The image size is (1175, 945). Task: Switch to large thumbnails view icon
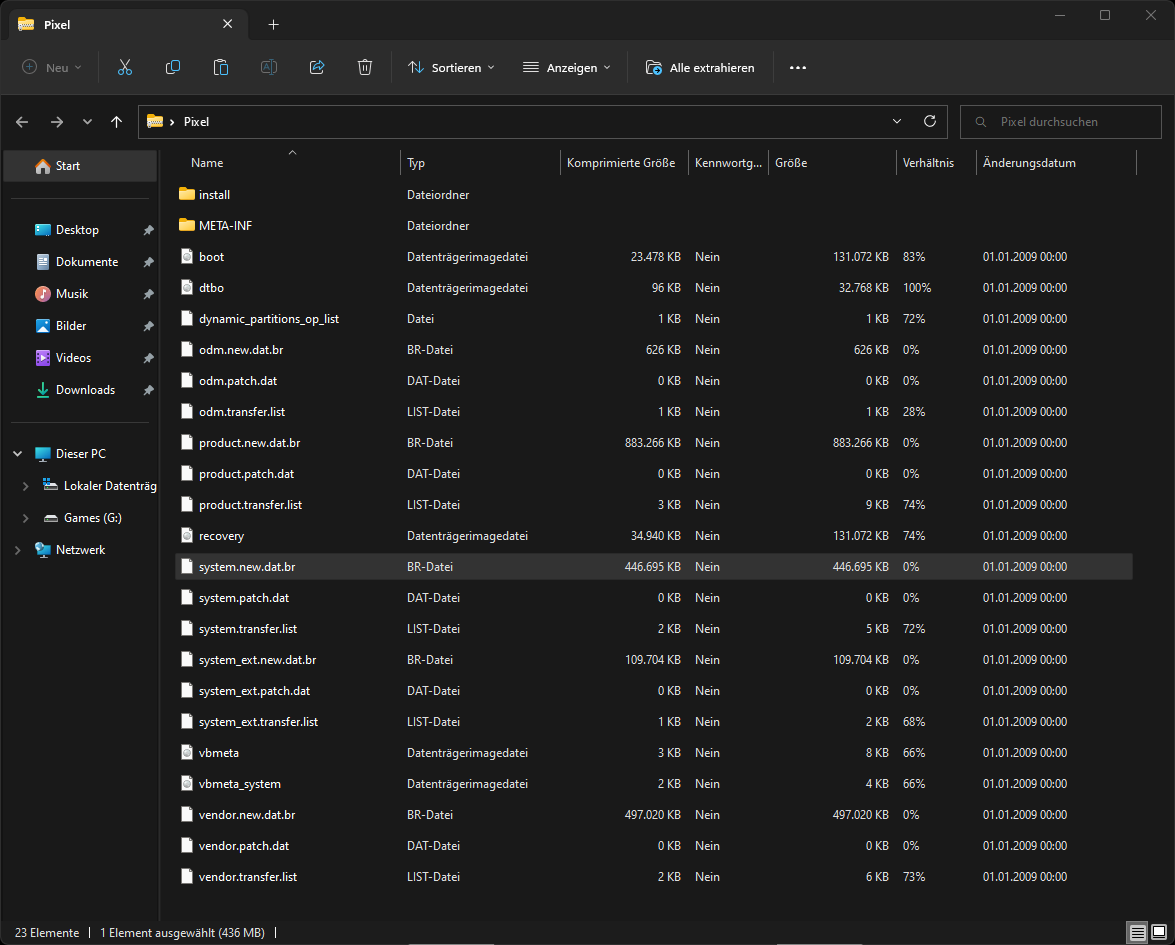pos(1158,932)
